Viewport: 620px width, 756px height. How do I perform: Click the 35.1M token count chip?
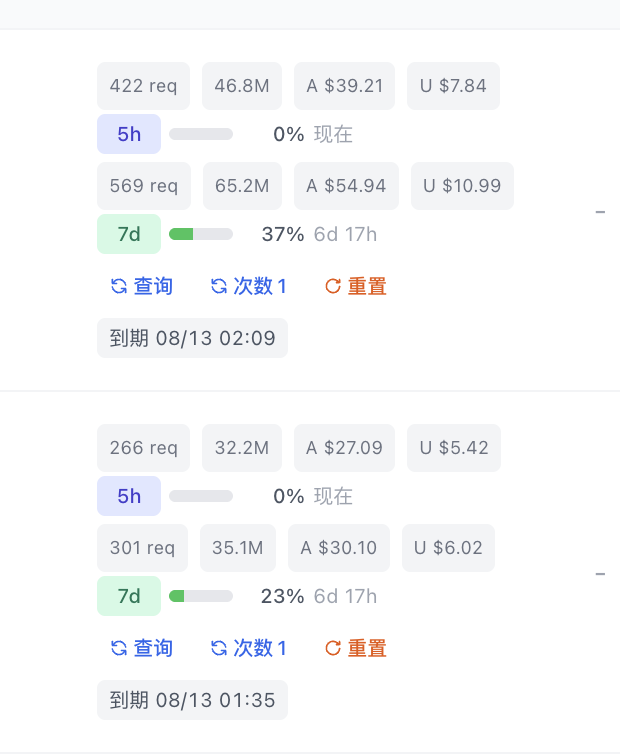pos(238,548)
